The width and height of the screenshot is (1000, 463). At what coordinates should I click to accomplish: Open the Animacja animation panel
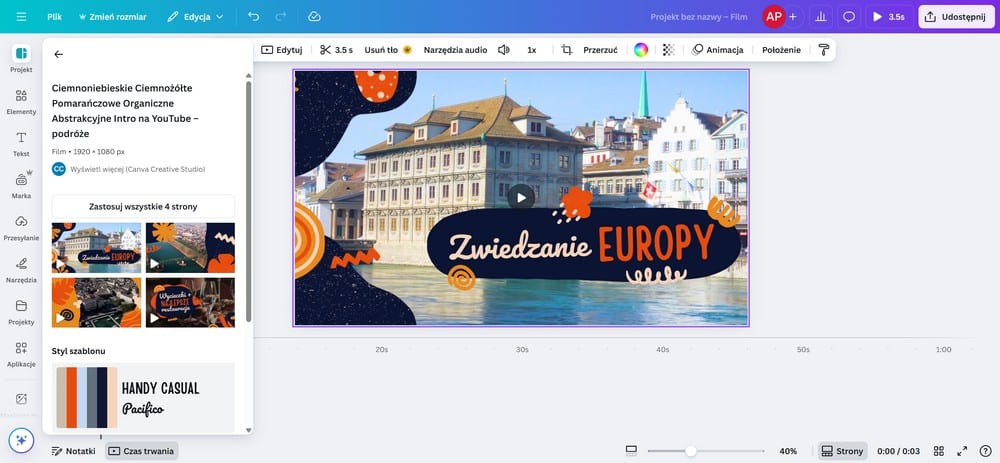pyautogui.click(x=718, y=50)
